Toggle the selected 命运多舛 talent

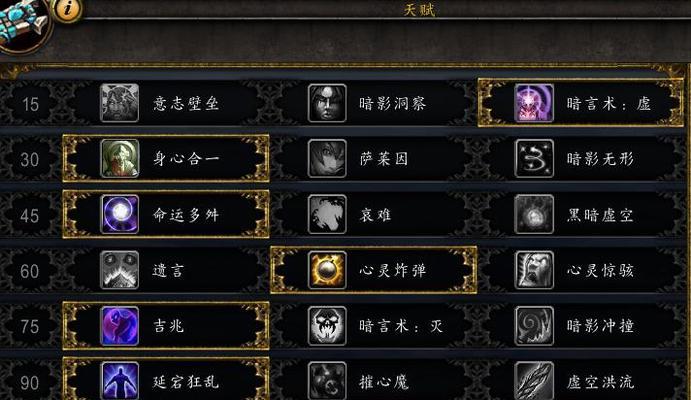[166, 214]
